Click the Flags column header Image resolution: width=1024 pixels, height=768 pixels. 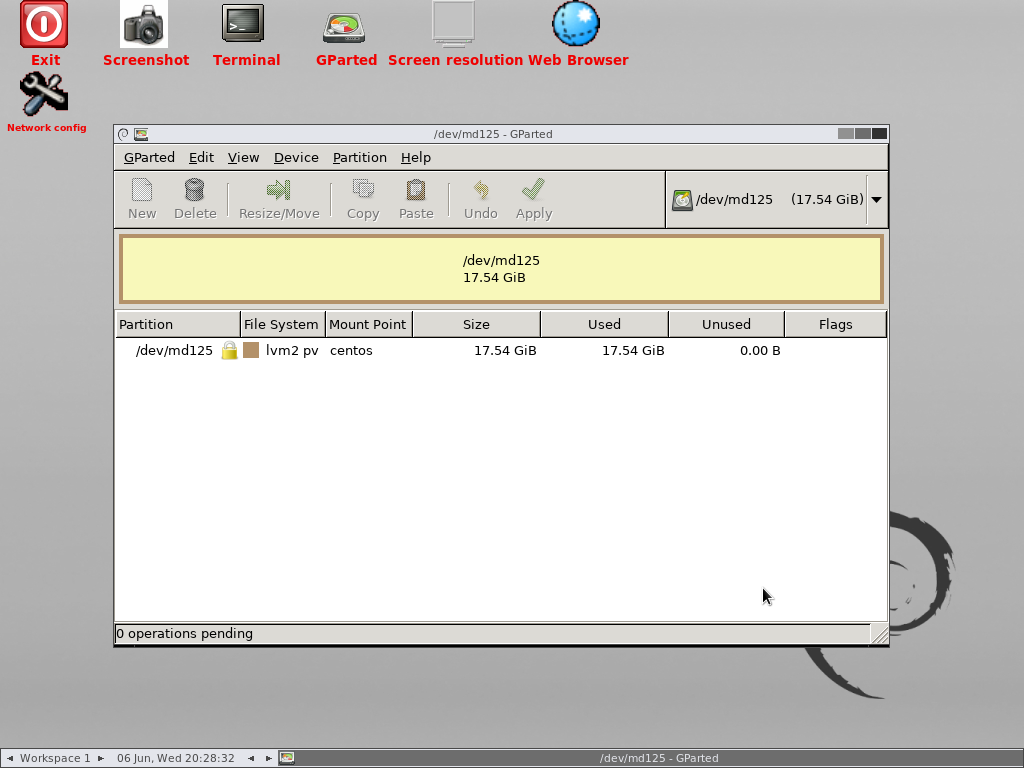tap(835, 325)
